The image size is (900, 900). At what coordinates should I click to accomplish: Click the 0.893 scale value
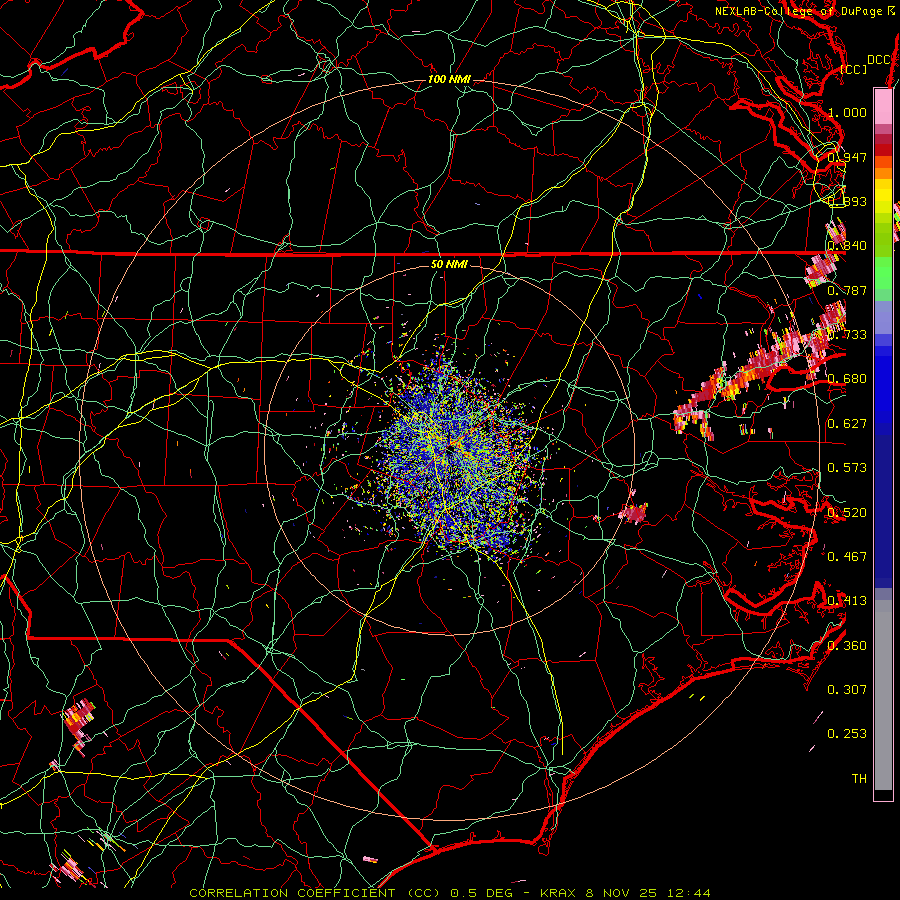pos(847,201)
